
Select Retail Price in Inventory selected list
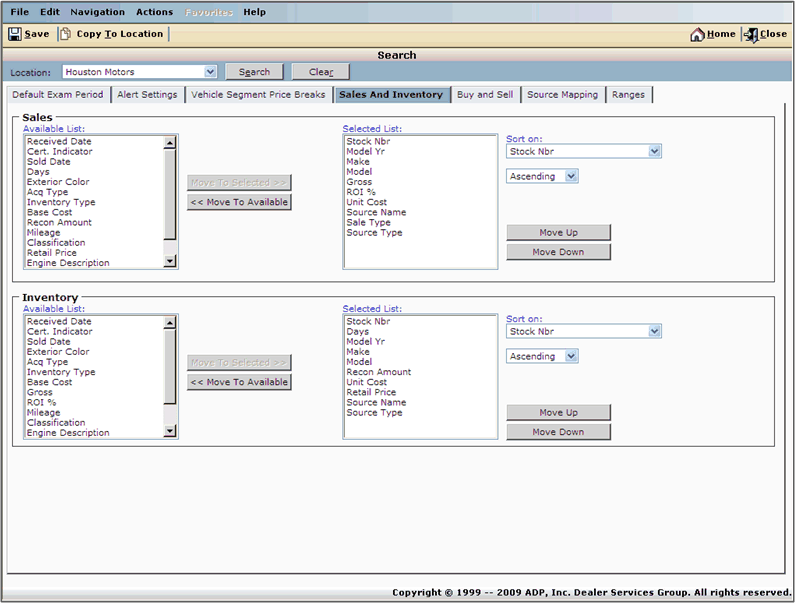(371, 392)
